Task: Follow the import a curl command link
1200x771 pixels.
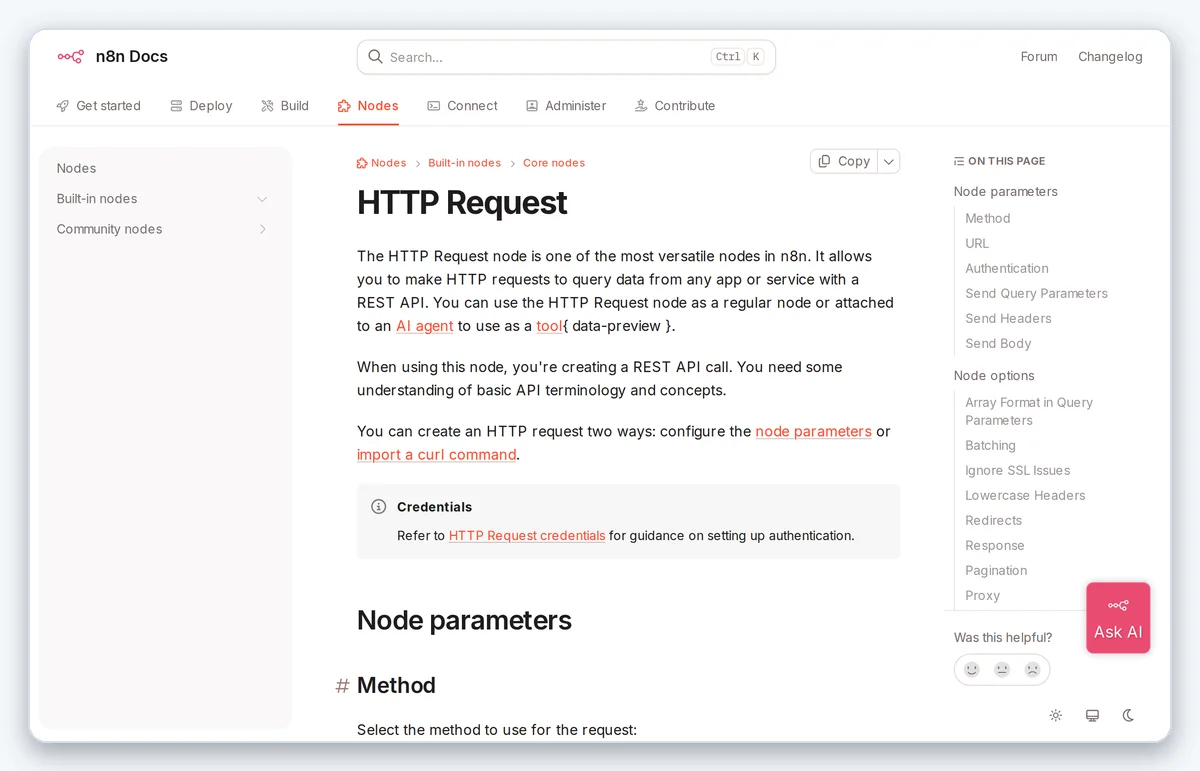Action: coord(437,455)
